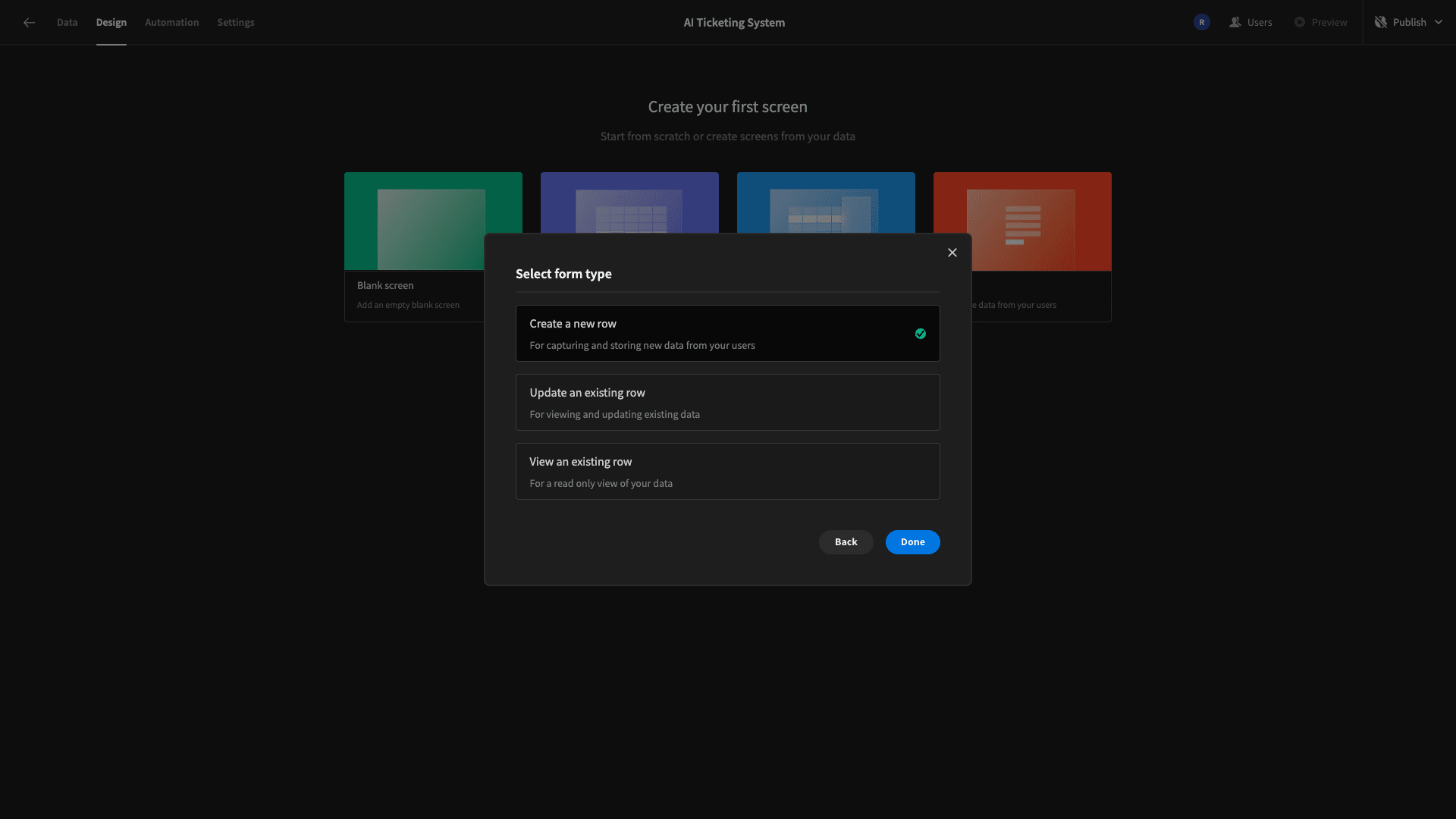Select Create a new row radio option

coord(728,333)
